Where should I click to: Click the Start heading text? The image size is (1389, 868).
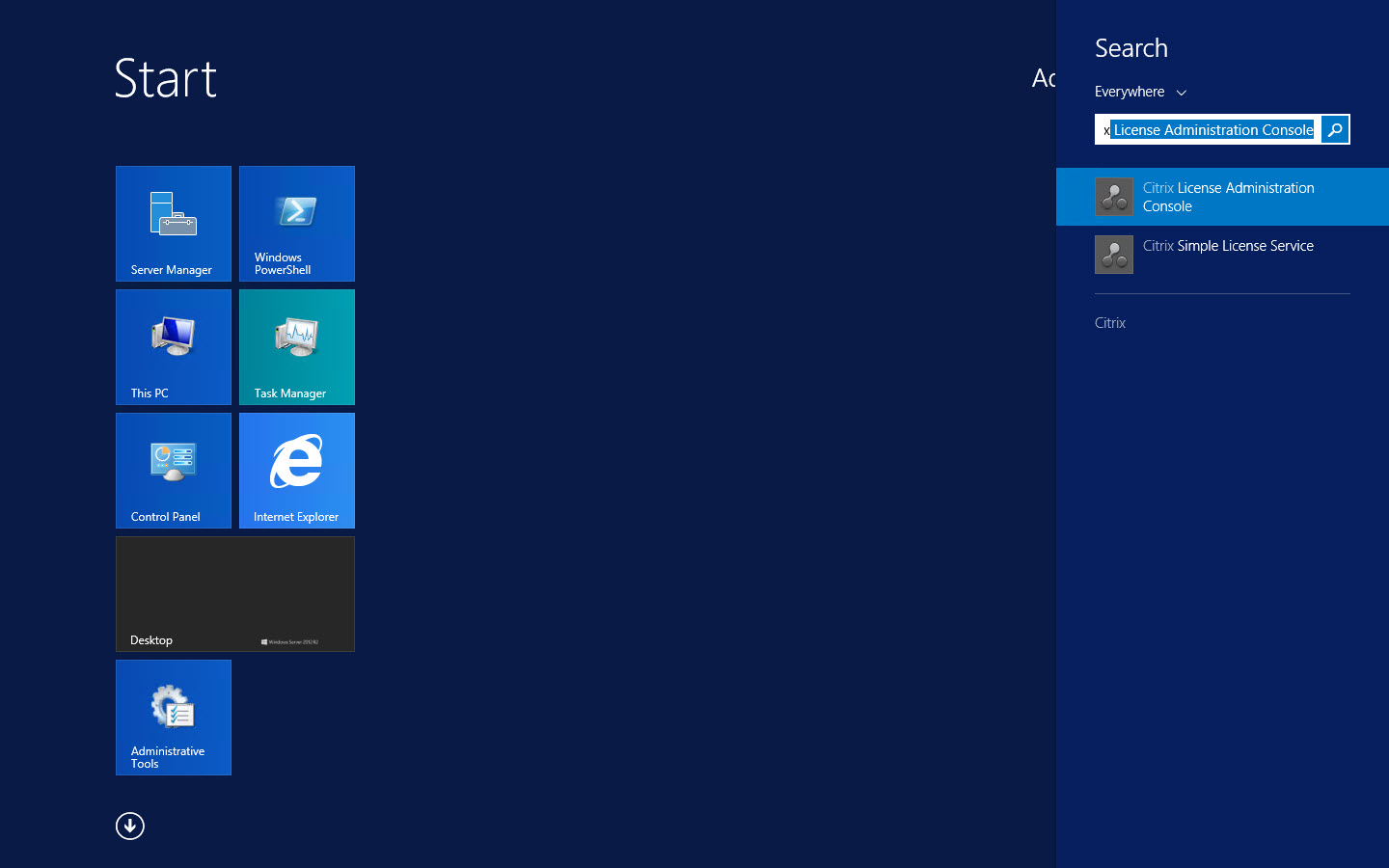click(x=165, y=78)
